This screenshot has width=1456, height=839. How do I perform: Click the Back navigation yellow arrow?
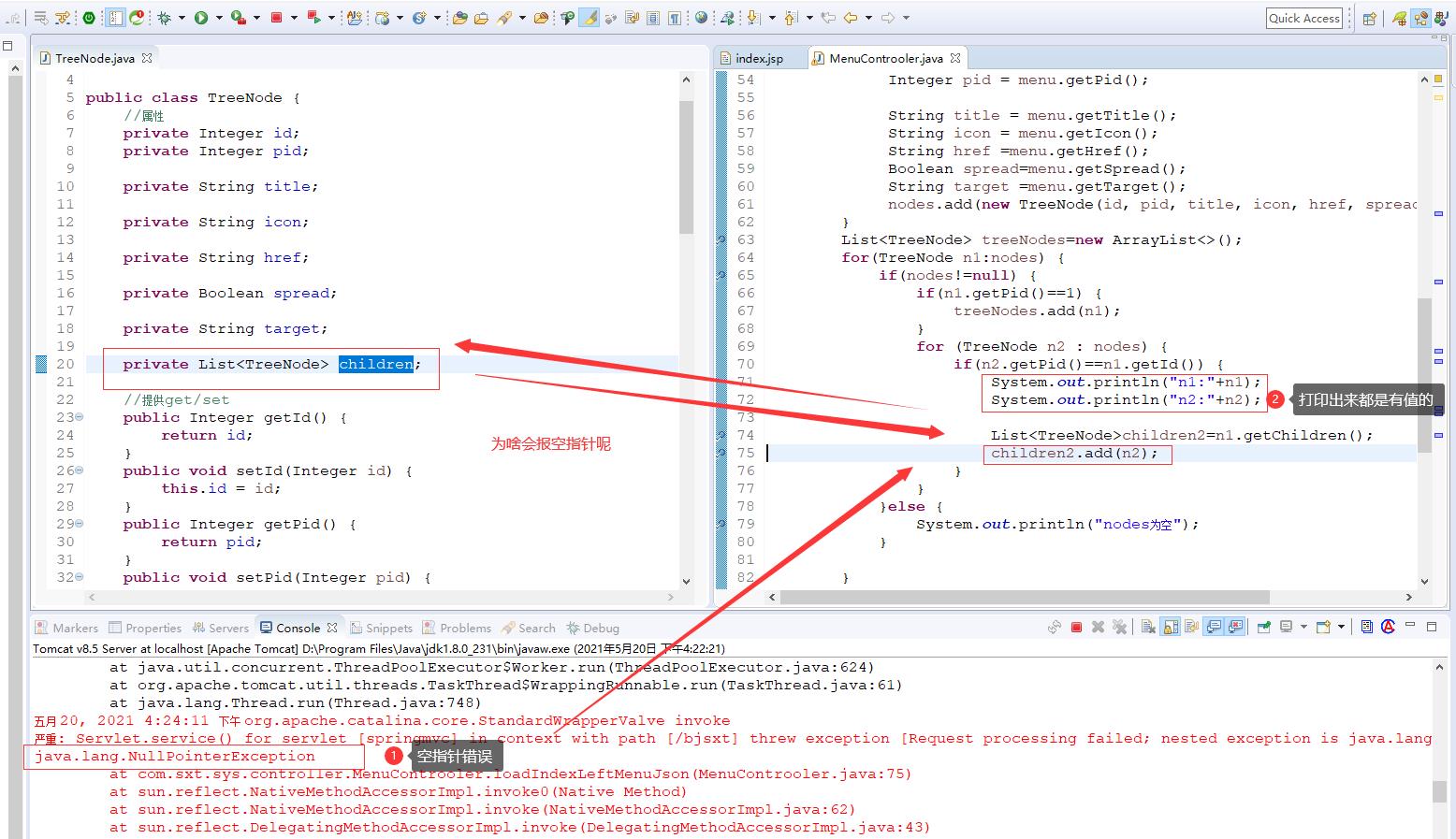[851, 17]
